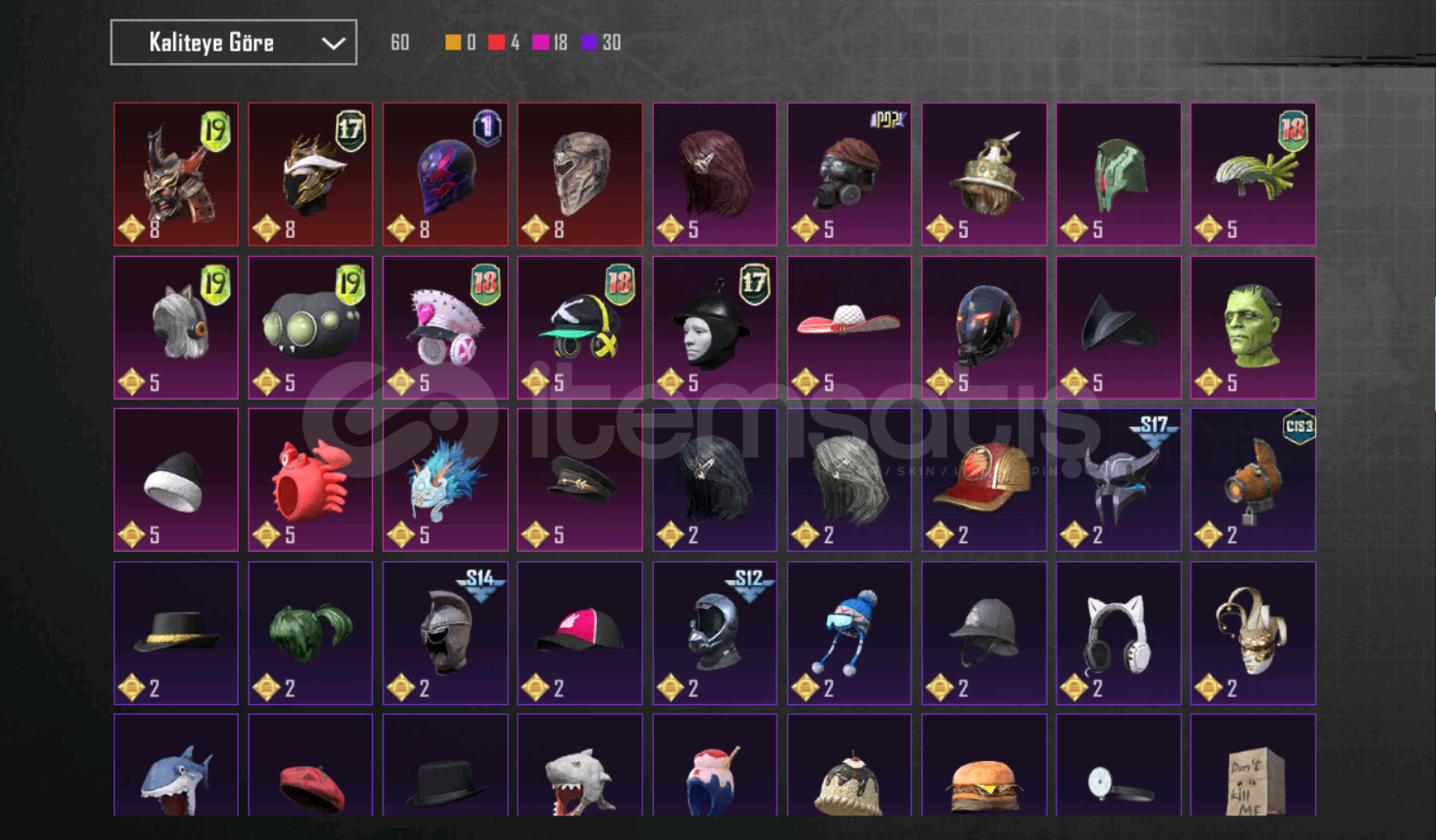Select the S12 astronaut helmet
The width and height of the screenshot is (1436, 840).
(715, 634)
